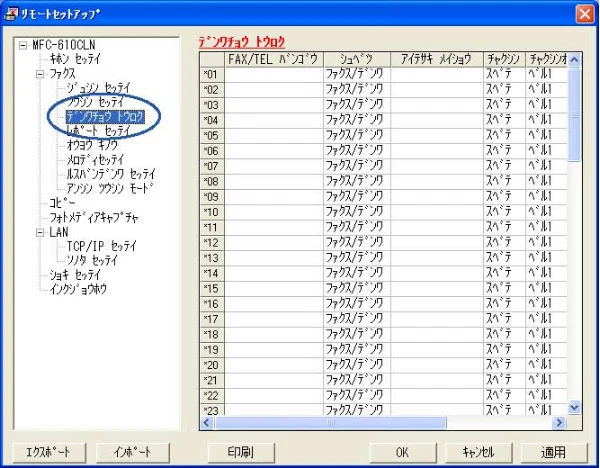Screen dimensions: 600x468
Task: Click FAX/TEL number field in row *22
Action: tap(274, 396)
